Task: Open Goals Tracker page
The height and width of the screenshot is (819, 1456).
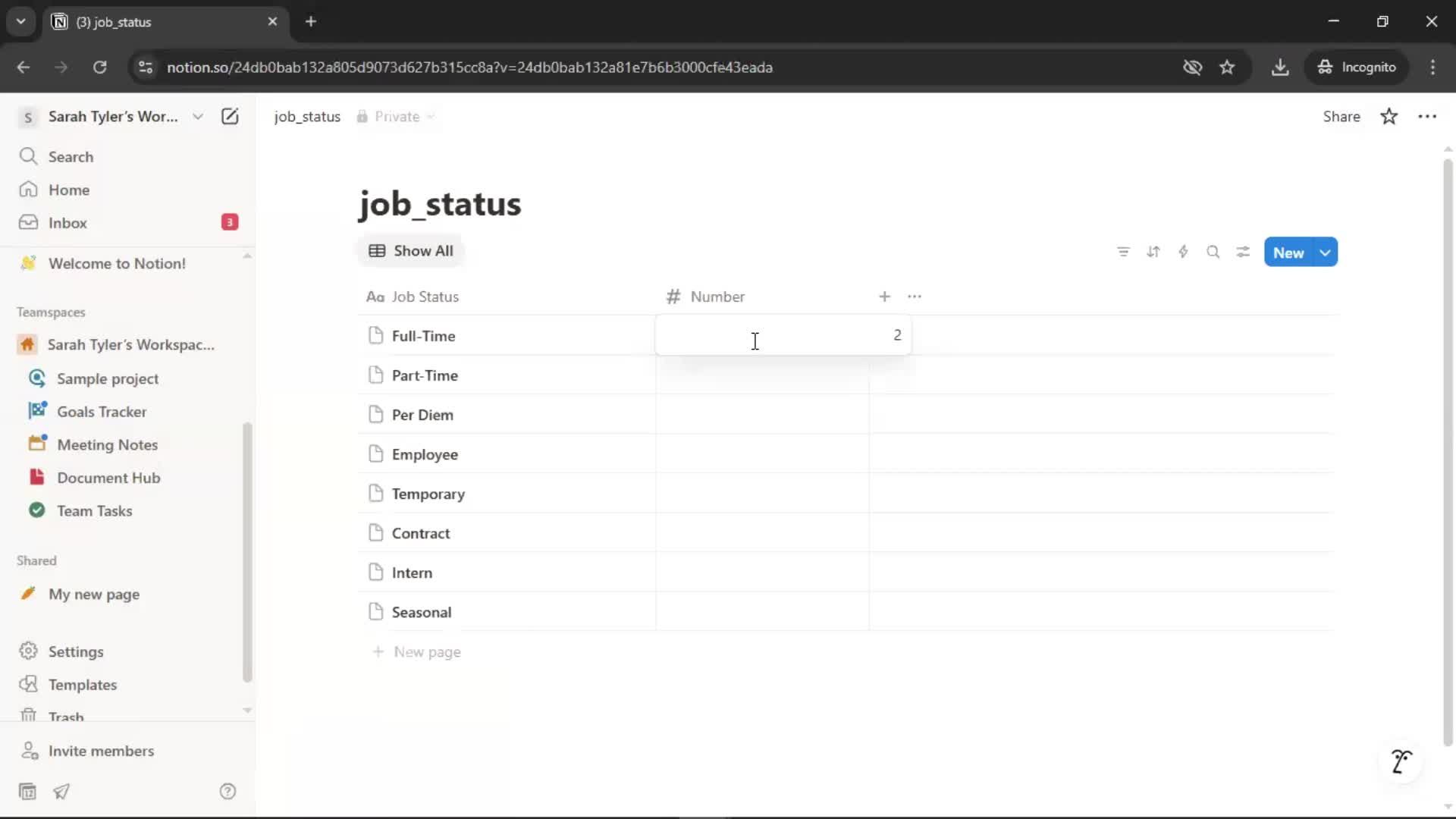Action: coord(102,412)
